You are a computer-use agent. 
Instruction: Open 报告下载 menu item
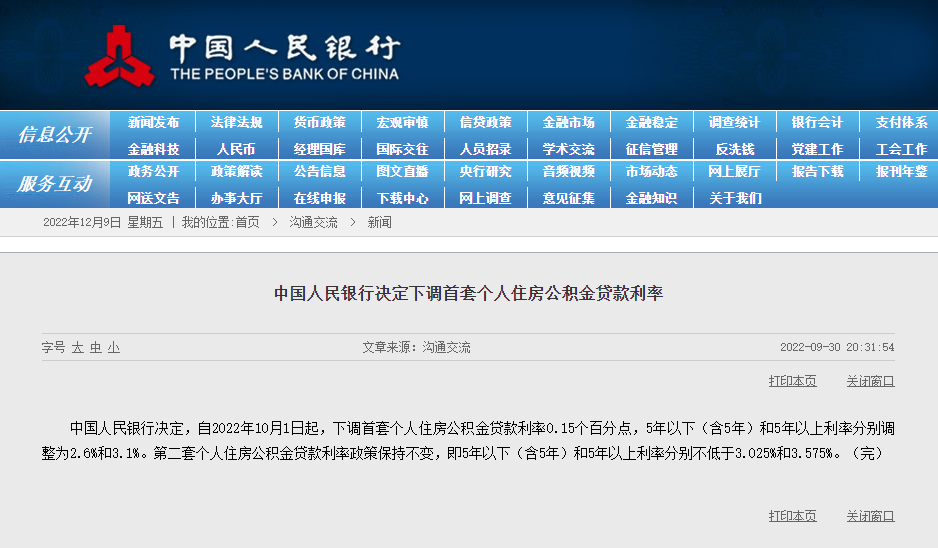click(818, 171)
